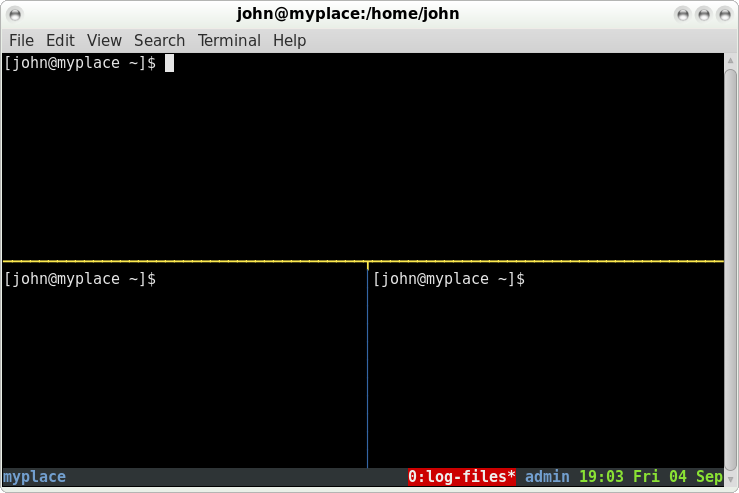Click the 19:03 clock in status bar
The width and height of the screenshot is (739, 493).
click(x=600, y=477)
